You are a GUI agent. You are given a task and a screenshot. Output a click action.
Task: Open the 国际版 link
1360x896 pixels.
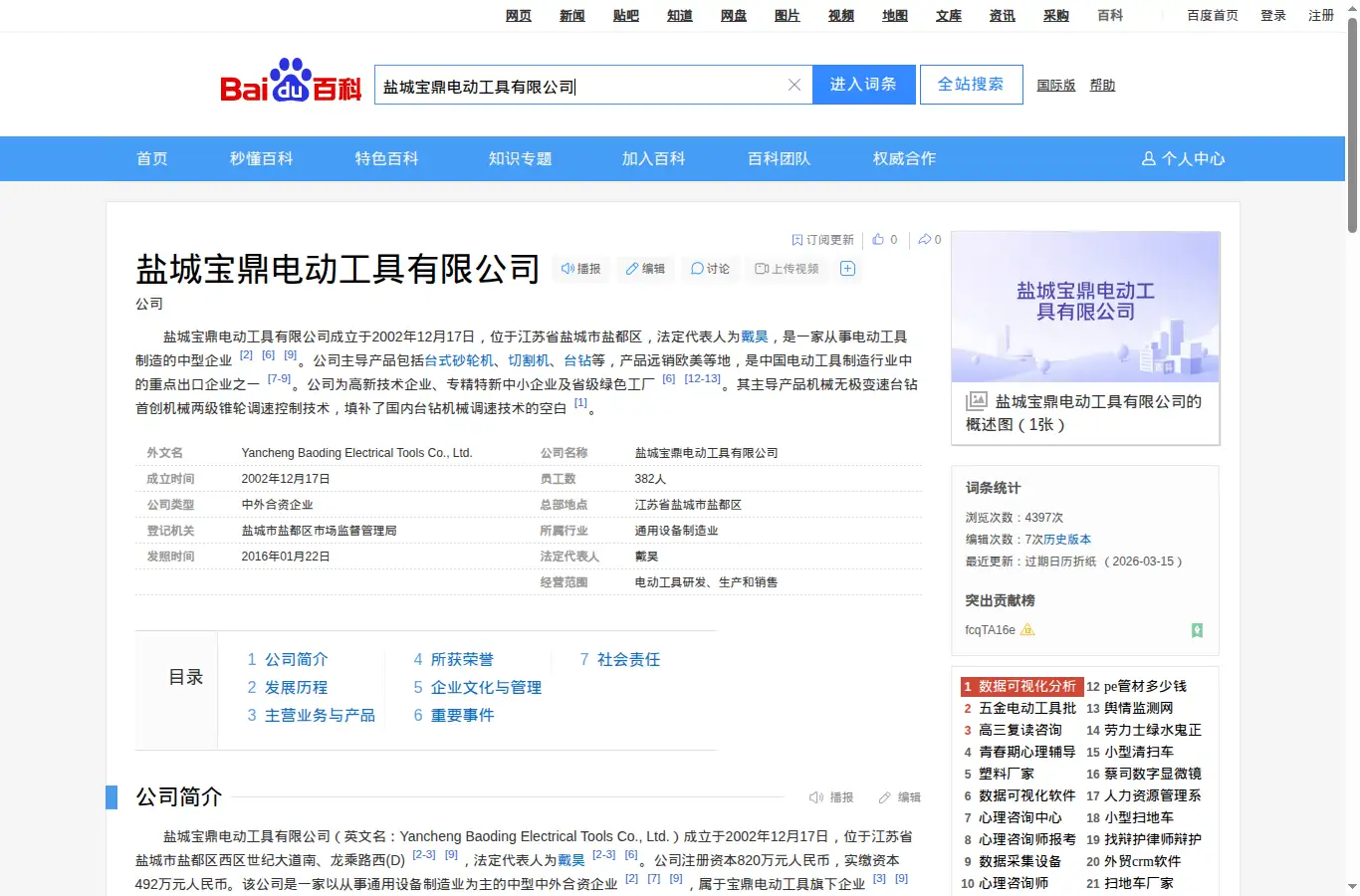coord(1056,86)
